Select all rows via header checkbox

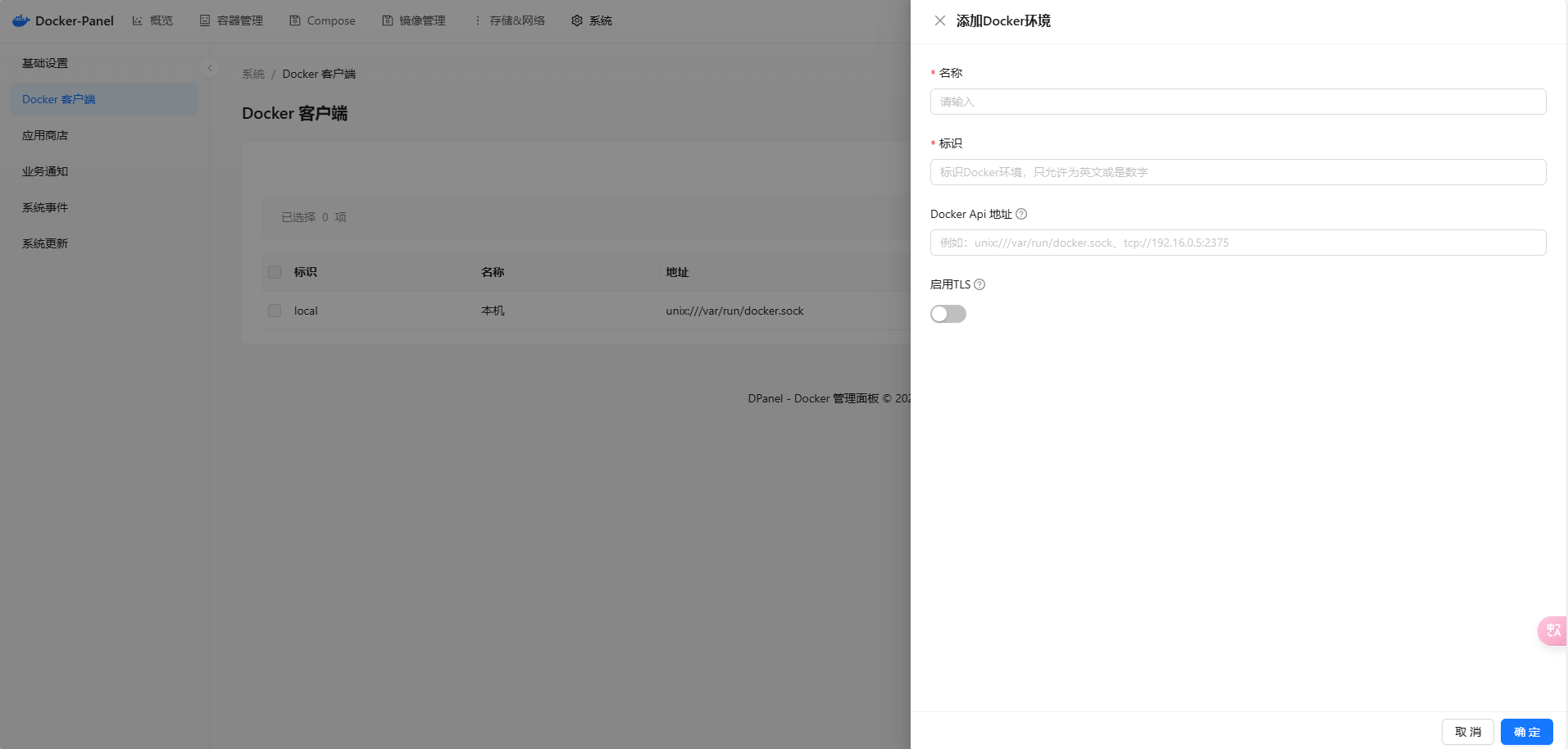(274, 271)
